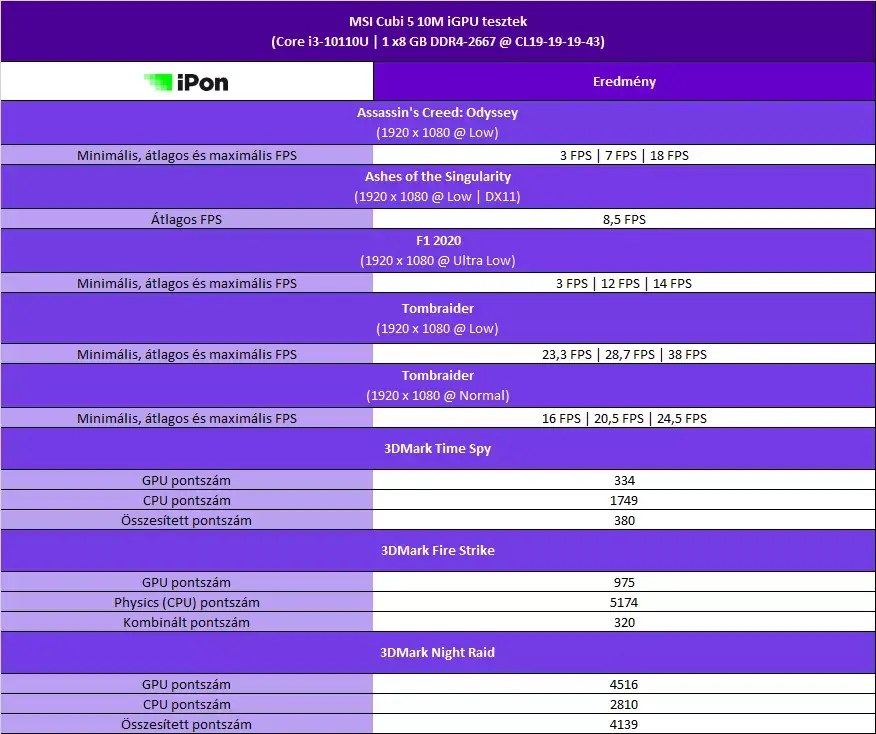Select '16 FPS | 20,5 FPS | 24,5 FPS' result
This screenshot has height=734, width=876.
(624, 418)
